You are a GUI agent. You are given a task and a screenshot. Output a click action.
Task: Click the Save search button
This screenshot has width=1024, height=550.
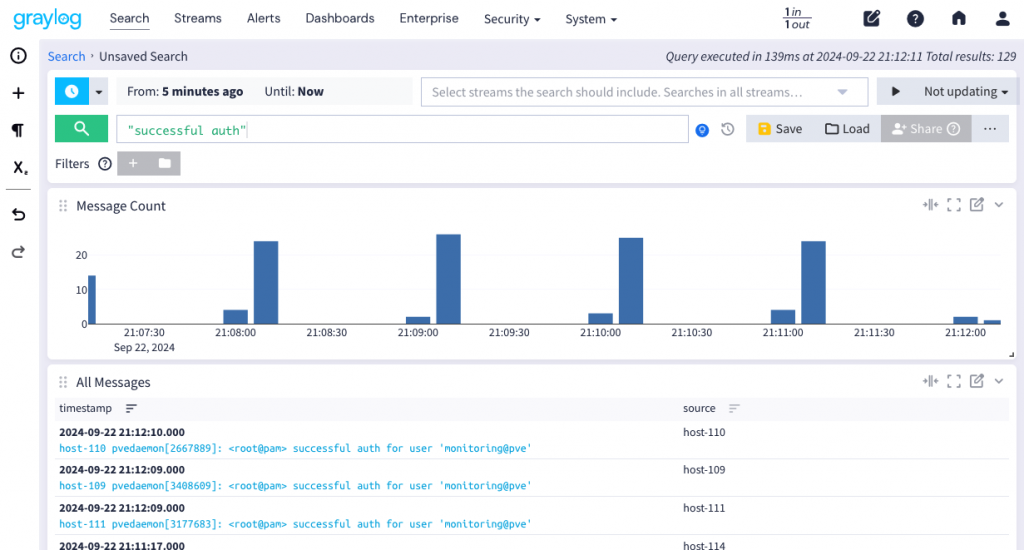780,129
